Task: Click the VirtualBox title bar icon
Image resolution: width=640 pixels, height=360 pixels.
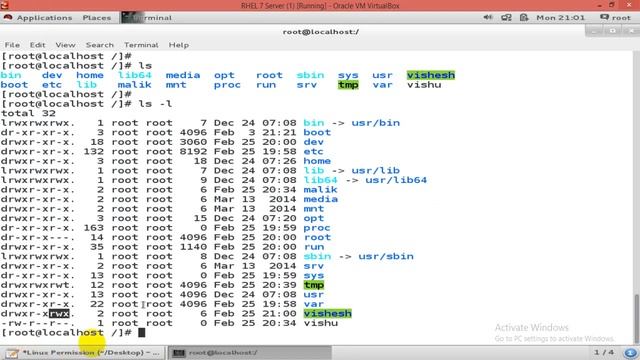Action: [x=4, y=5]
